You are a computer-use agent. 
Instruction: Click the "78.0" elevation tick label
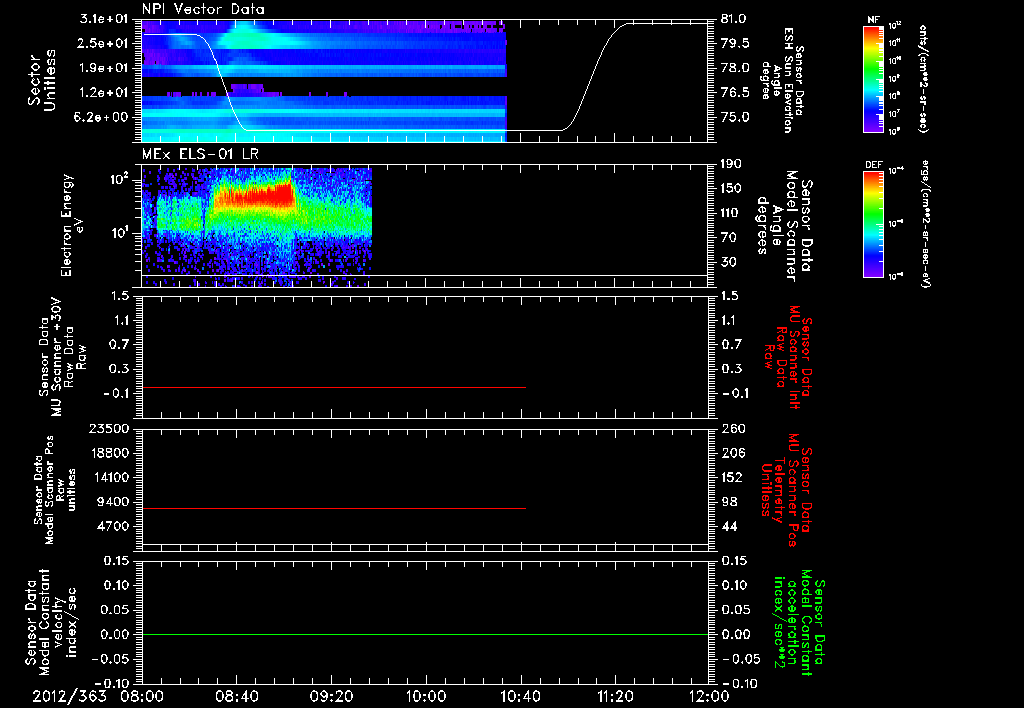[x=734, y=68]
